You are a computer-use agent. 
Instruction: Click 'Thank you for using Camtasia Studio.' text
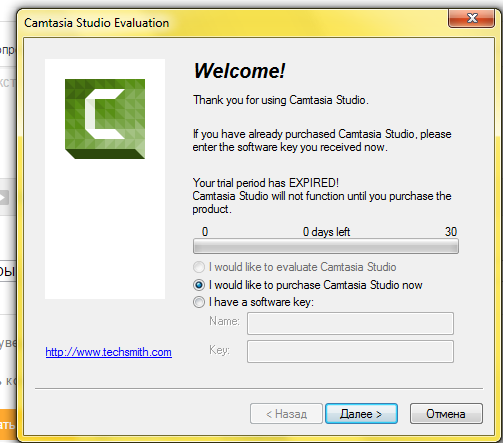pyautogui.click(x=281, y=100)
